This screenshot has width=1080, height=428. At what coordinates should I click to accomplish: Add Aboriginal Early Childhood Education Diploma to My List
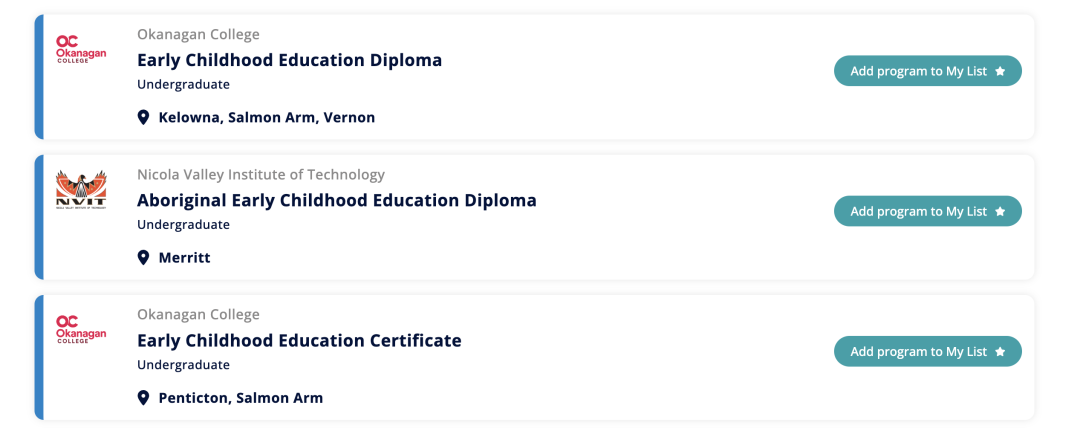tap(928, 211)
